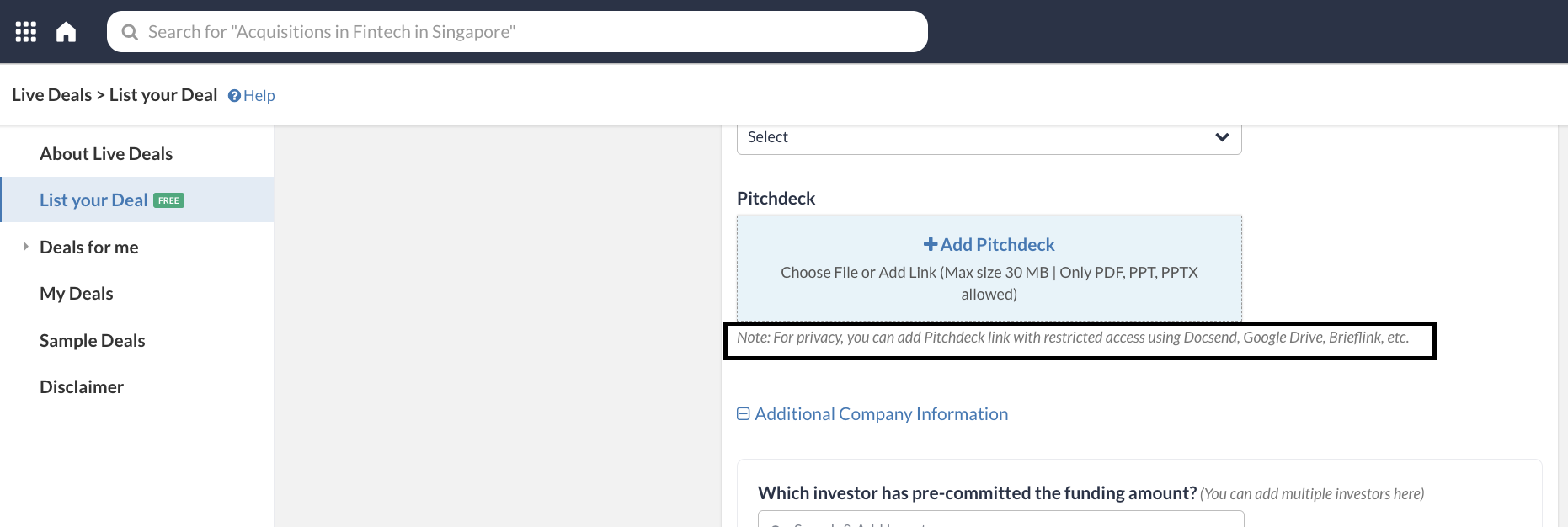The image size is (1568, 527).
Task: Open Sample Deals page
Action: click(x=93, y=341)
